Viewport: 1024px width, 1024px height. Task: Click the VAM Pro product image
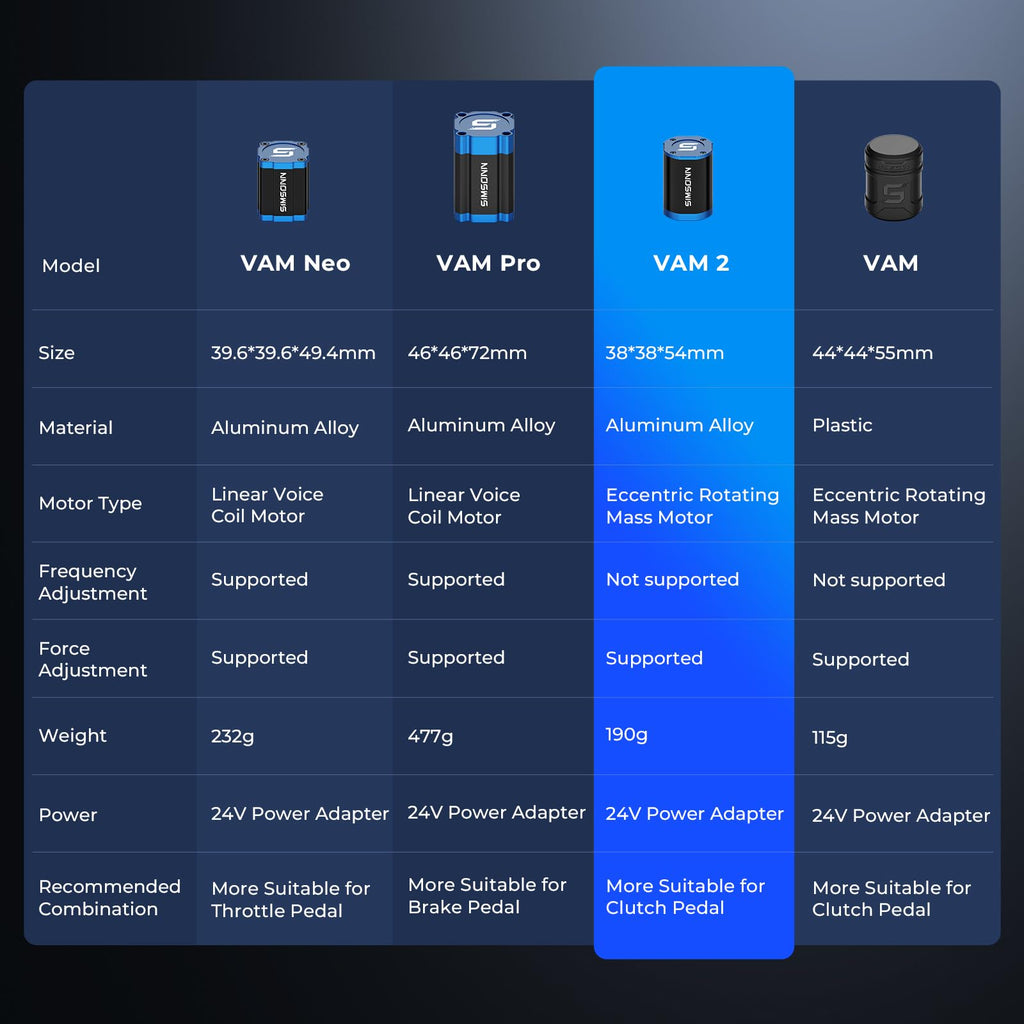[484, 167]
